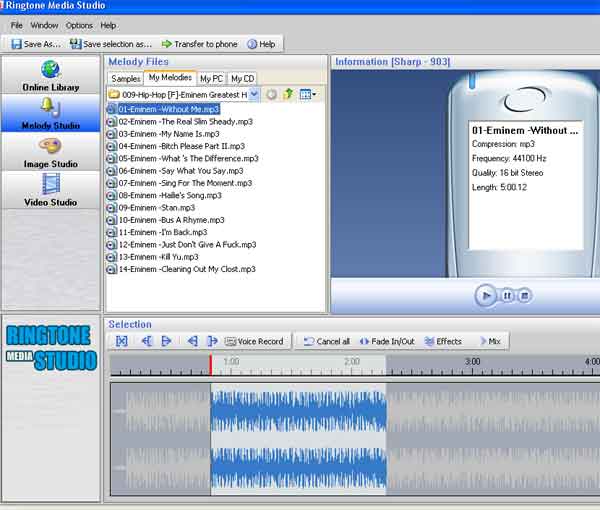
Task: Start Voice Record
Action: click(254, 341)
